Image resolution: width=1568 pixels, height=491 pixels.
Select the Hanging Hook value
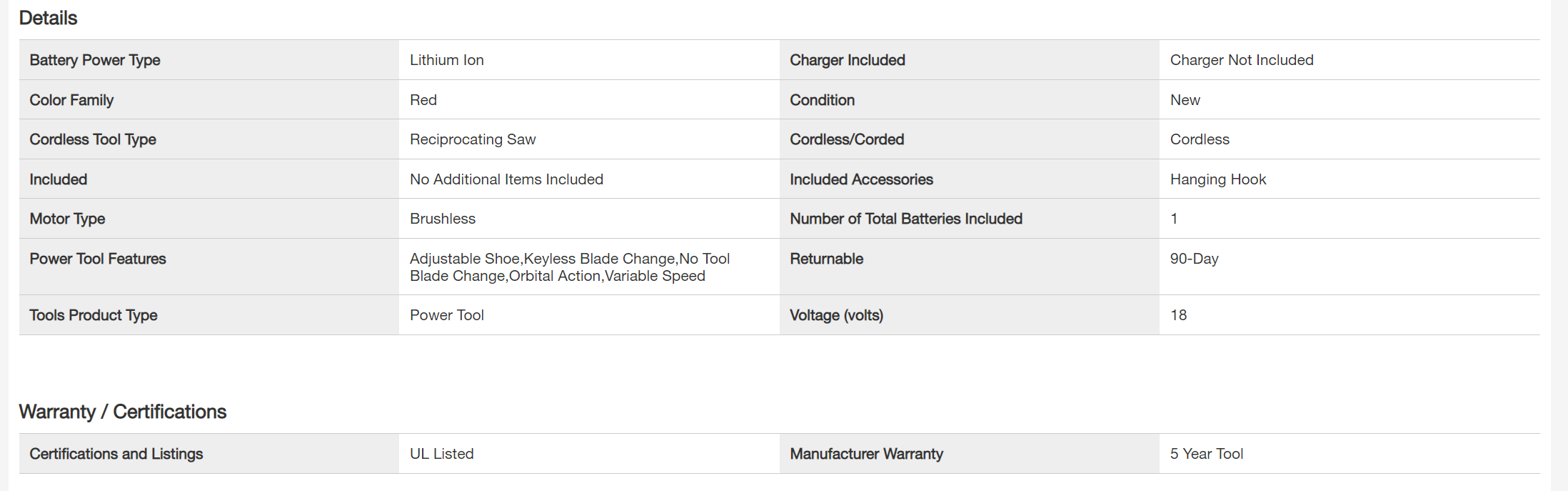(1217, 179)
